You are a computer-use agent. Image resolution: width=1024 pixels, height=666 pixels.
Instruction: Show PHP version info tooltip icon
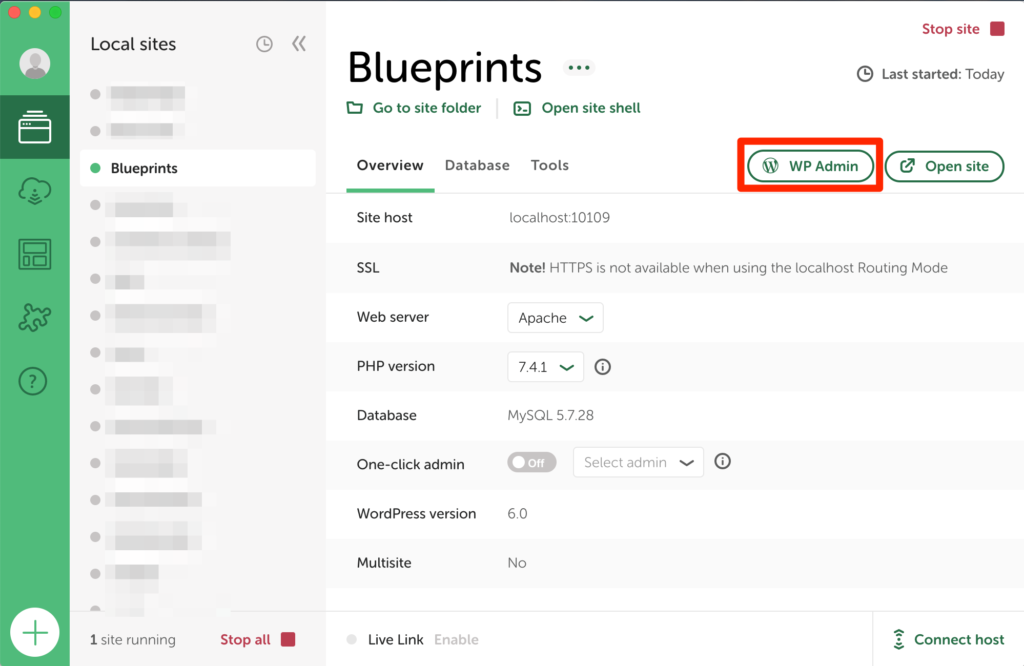point(603,367)
